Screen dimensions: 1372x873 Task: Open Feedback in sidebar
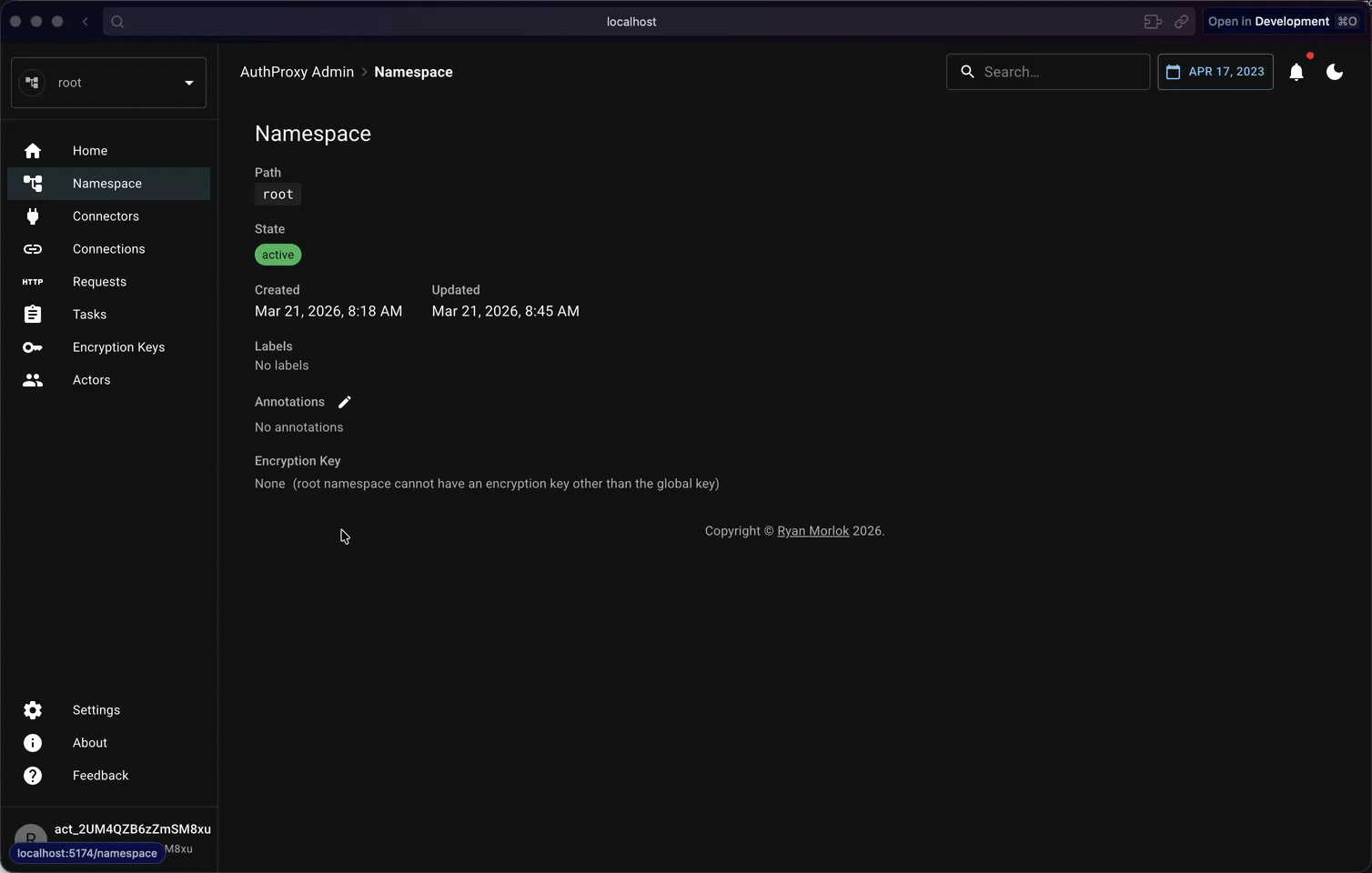pos(108,776)
